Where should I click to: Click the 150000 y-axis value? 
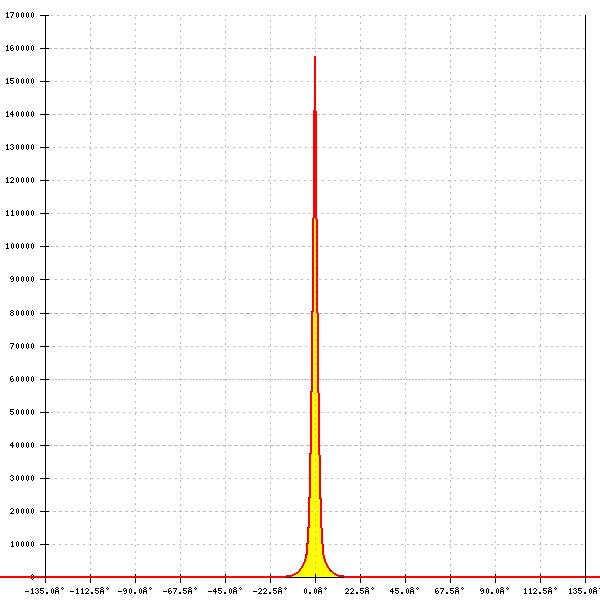[20, 81]
